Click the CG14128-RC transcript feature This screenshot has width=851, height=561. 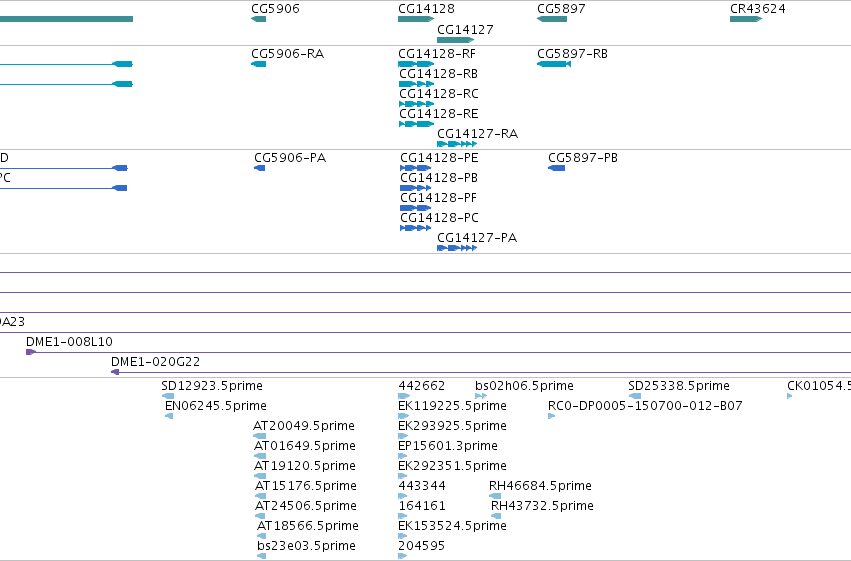pos(416,104)
